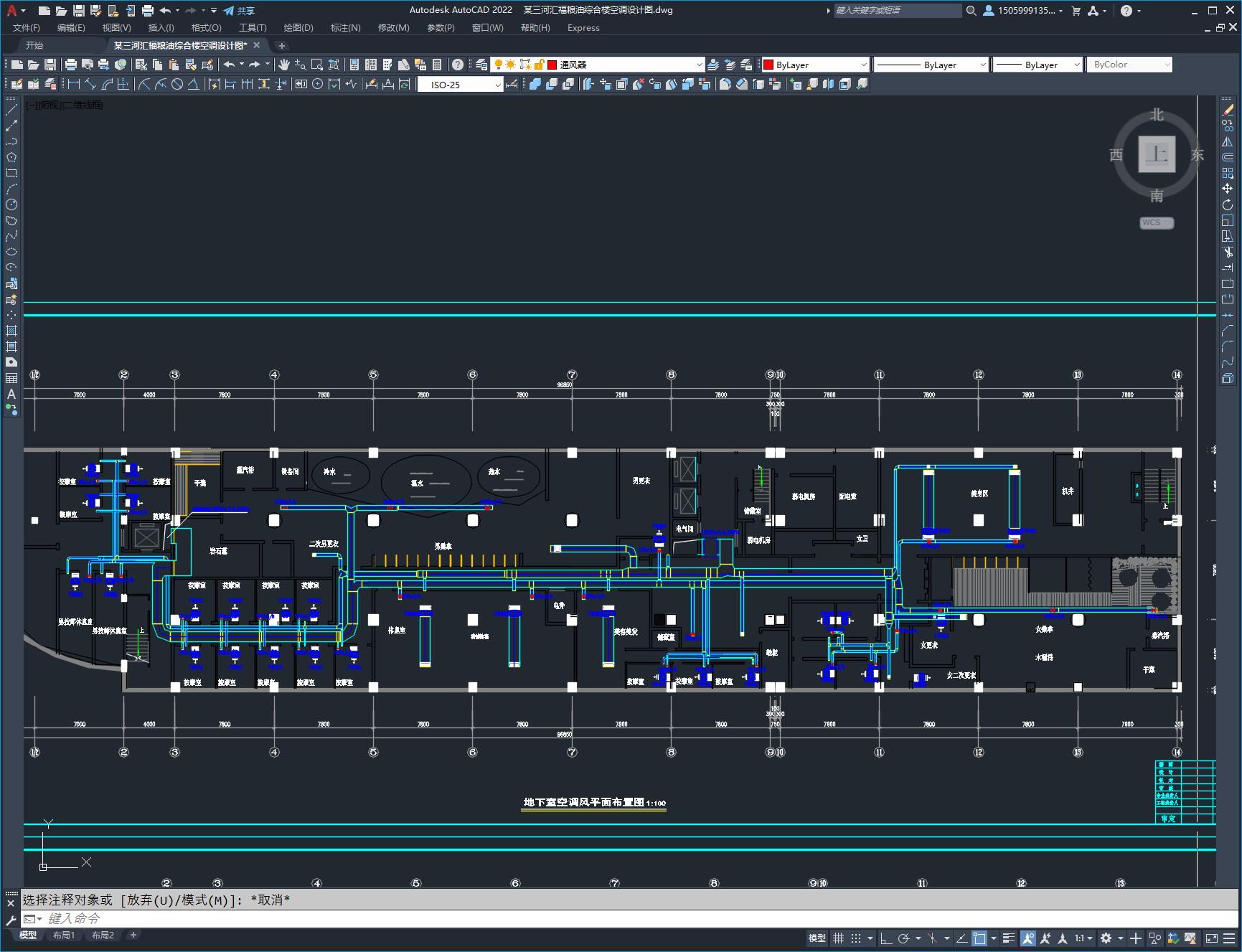The width and height of the screenshot is (1242, 952).
Task: Select the Move tool in modify toolbar
Action: [x=1228, y=189]
